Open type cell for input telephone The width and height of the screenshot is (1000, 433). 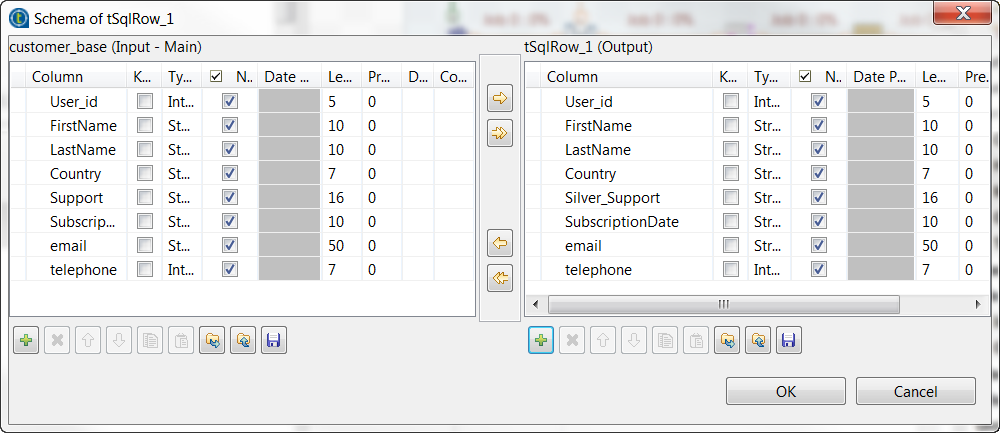pos(182,270)
